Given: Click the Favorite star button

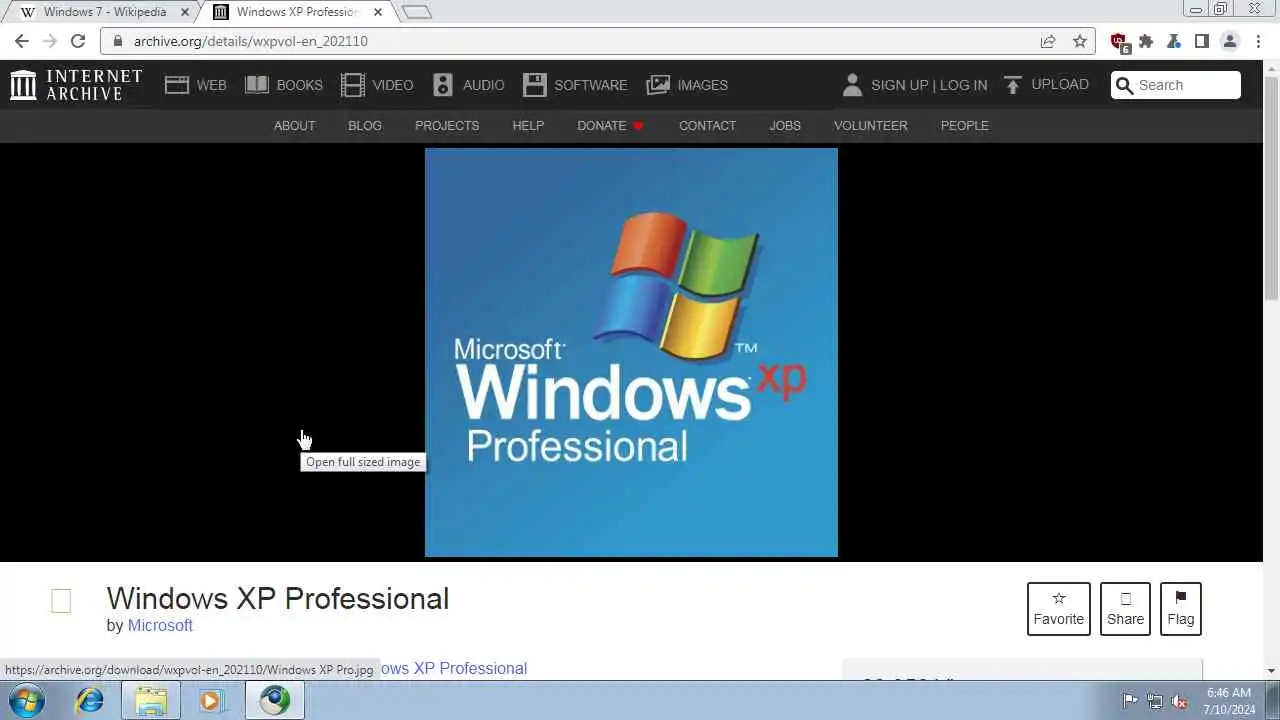Looking at the screenshot, I should (1059, 609).
